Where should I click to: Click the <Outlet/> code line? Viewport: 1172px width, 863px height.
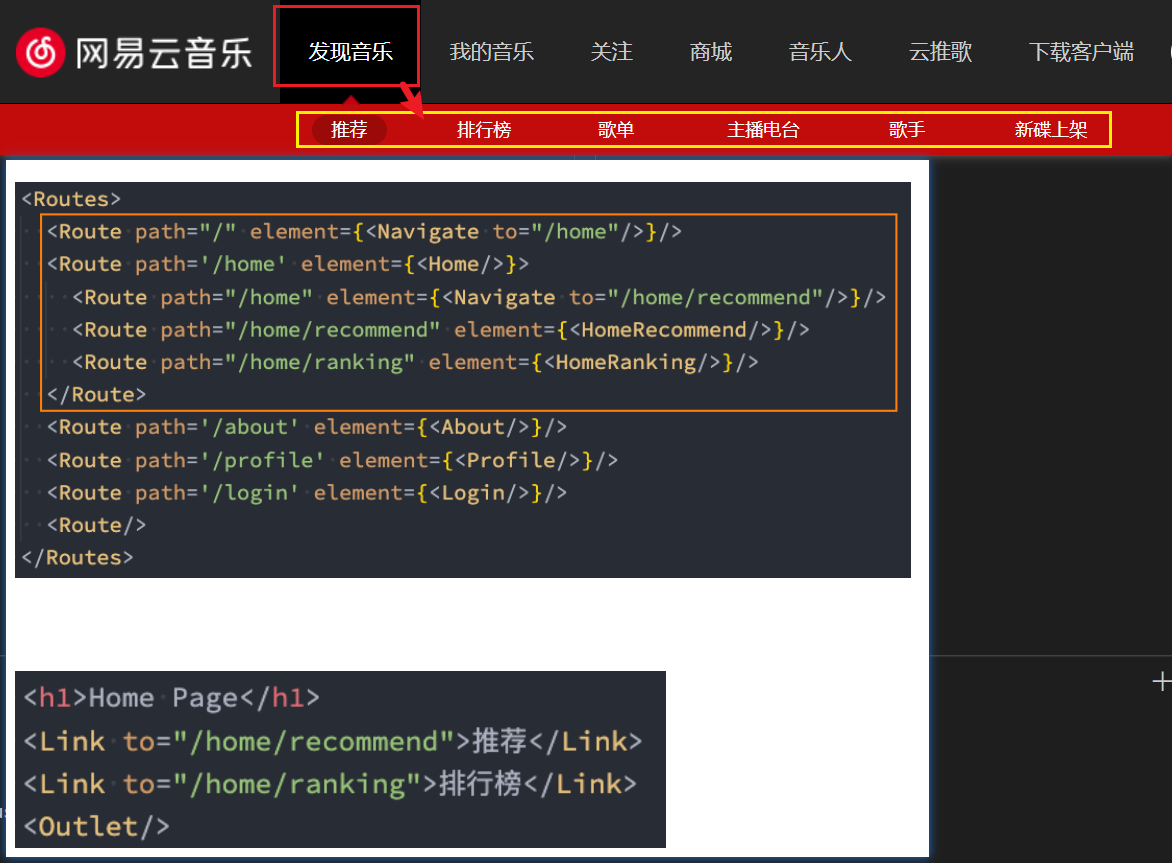click(96, 826)
